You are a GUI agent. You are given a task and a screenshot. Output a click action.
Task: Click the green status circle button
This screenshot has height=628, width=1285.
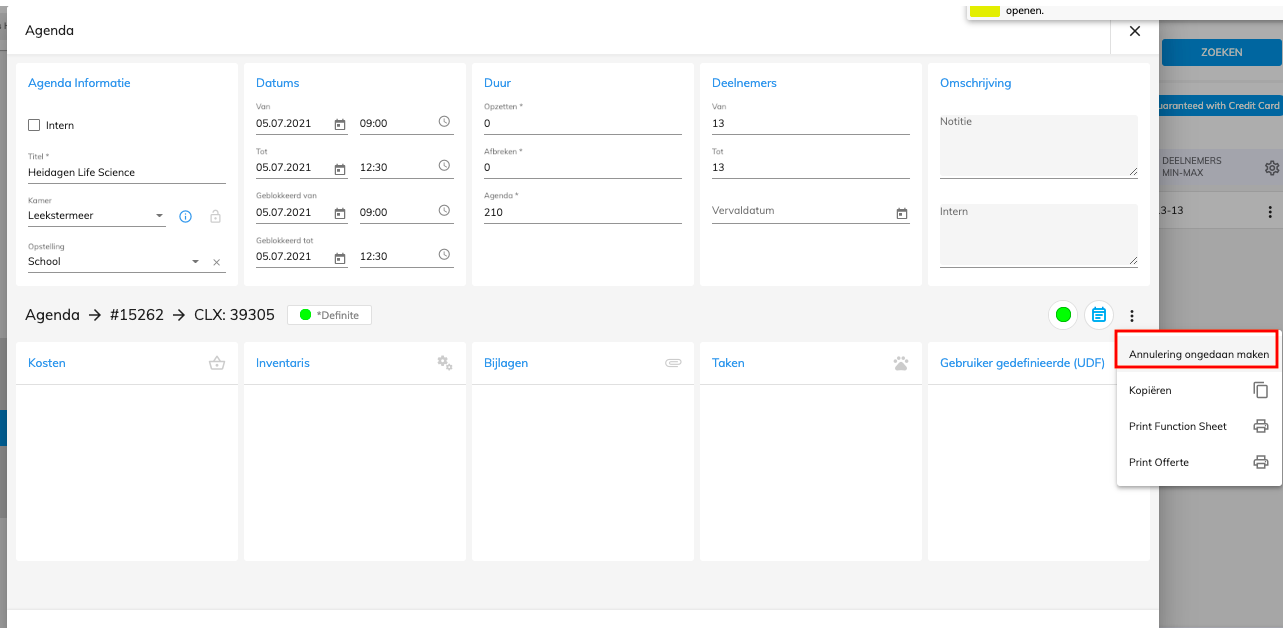[1063, 315]
